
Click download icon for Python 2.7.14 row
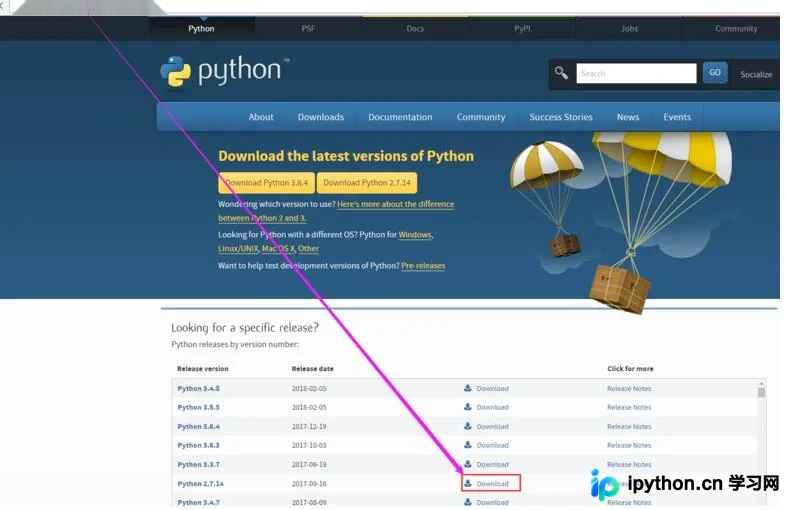(467, 483)
